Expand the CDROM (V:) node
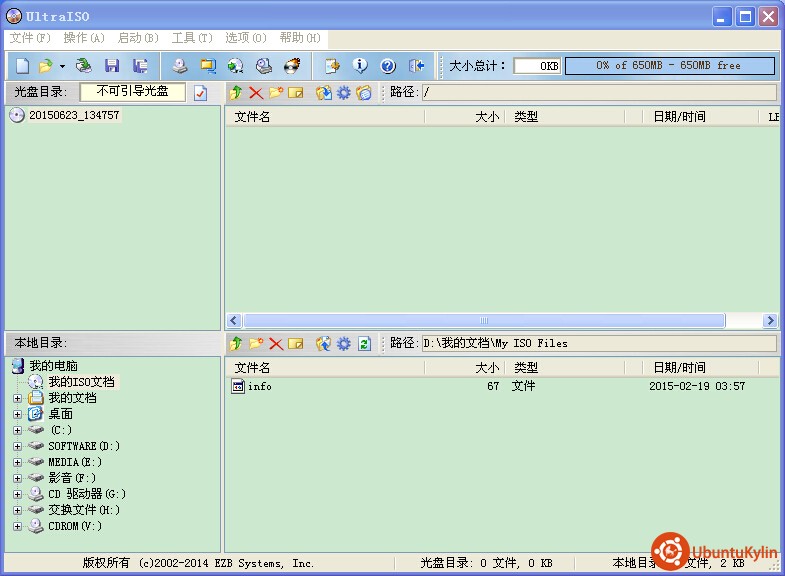 [18, 526]
